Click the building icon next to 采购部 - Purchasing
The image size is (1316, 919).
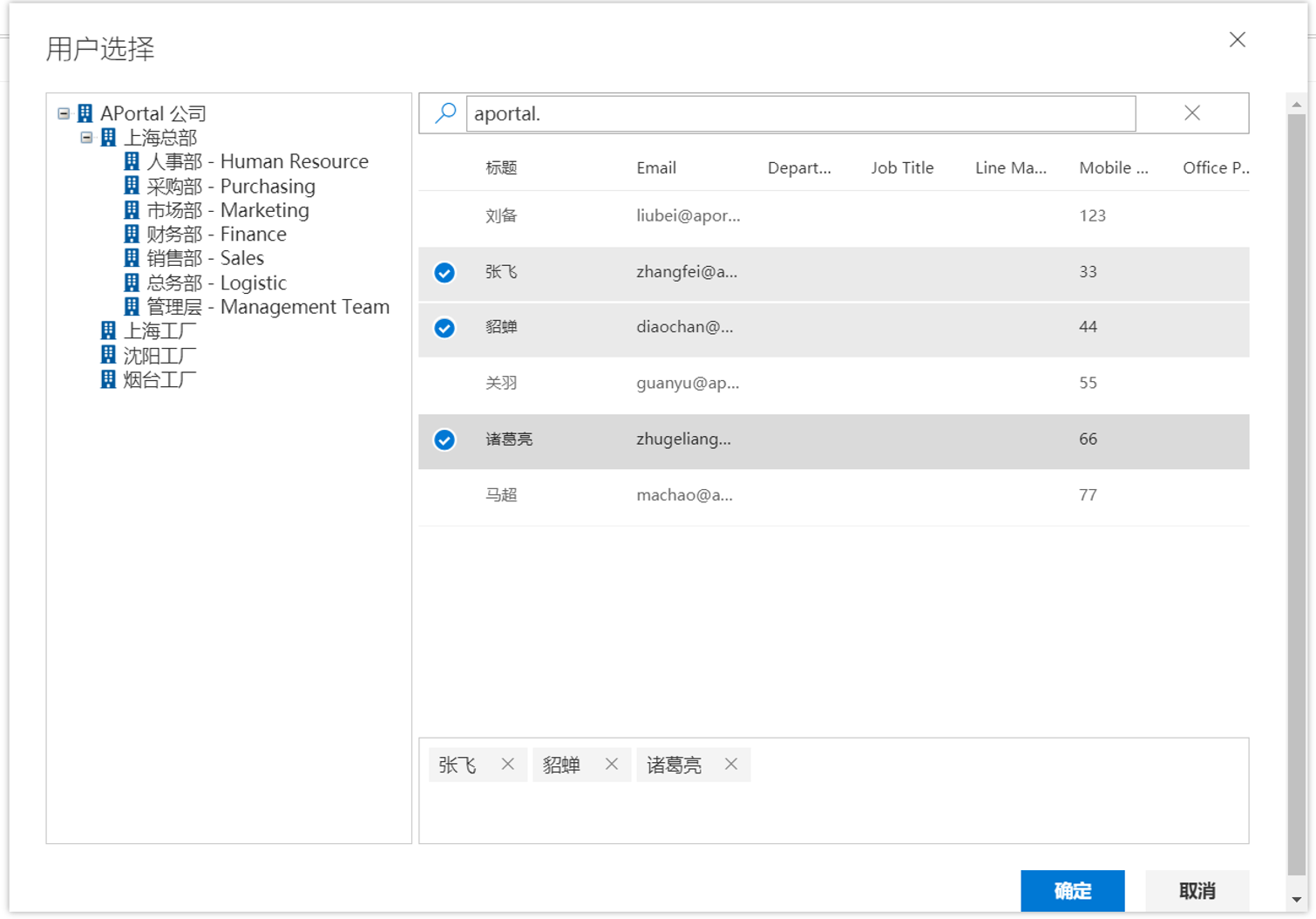[x=132, y=186]
